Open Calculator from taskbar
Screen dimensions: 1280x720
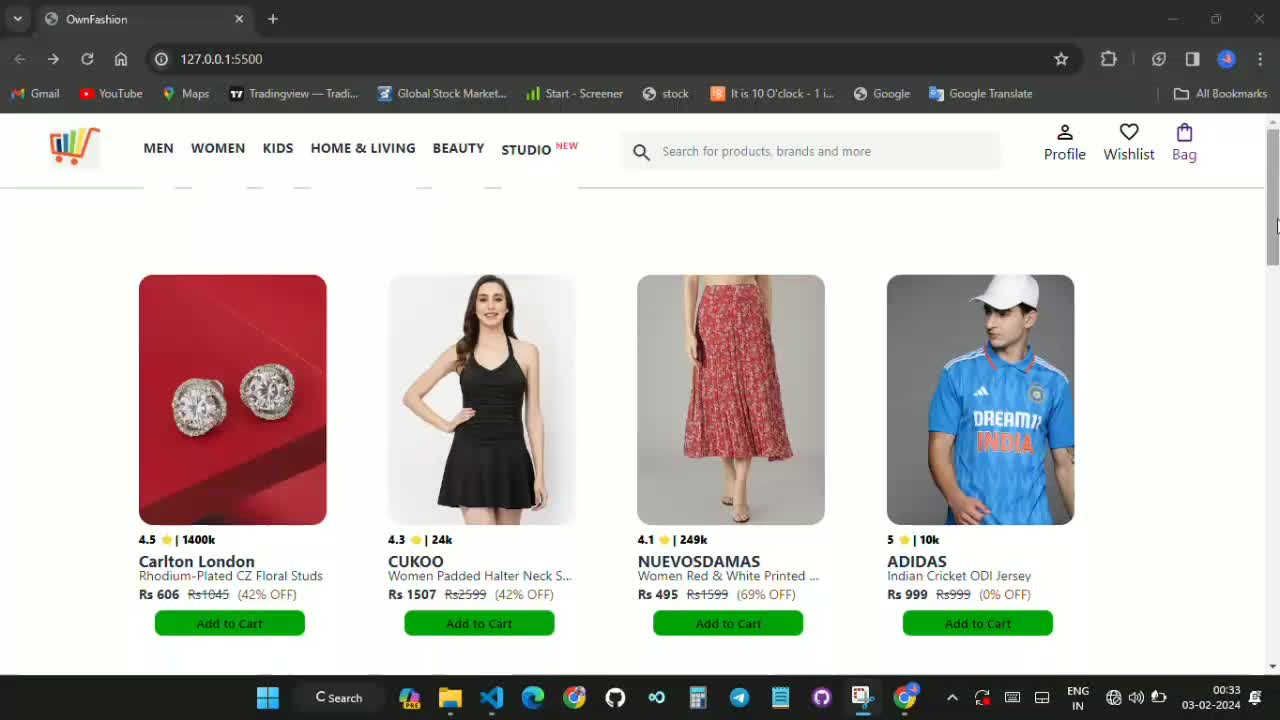698,698
